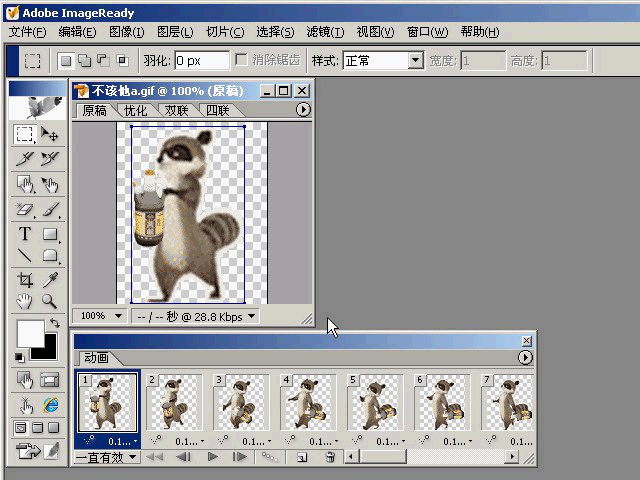This screenshot has width=640, height=480.
Task: Delete selected frame with trash icon
Action: tap(331, 457)
